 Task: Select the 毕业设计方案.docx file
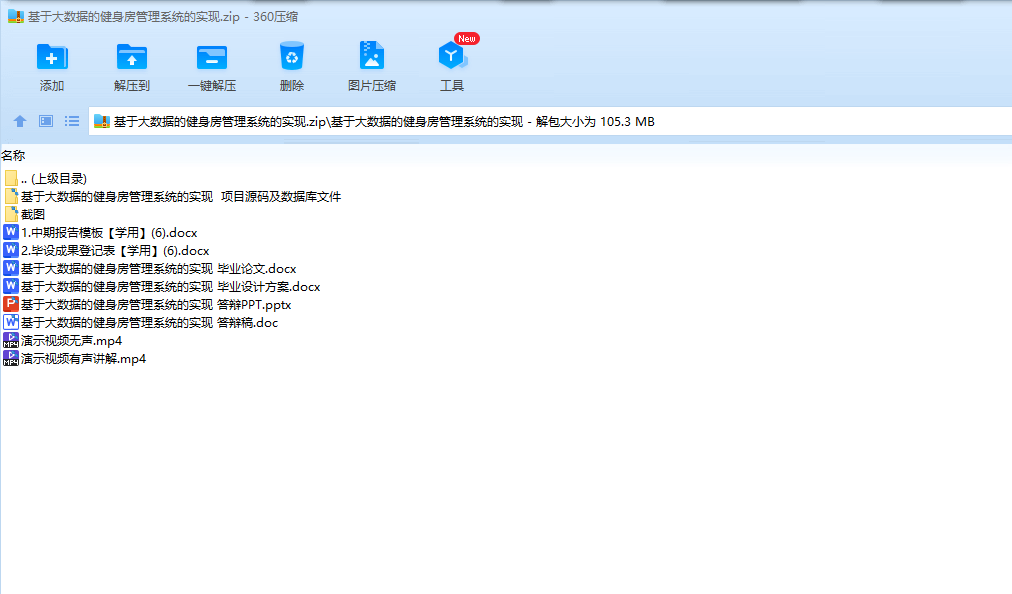pos(161,287)
